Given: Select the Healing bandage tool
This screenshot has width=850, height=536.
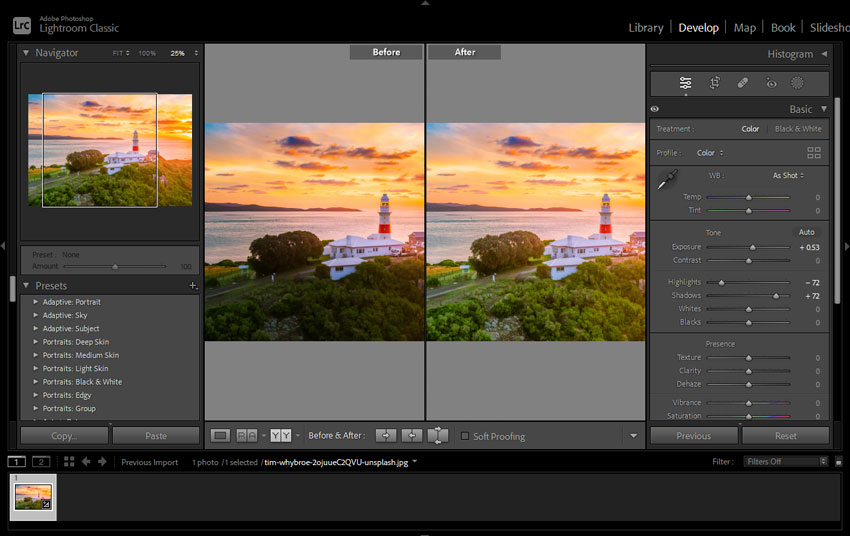Looking at the screenshot, I should coord(743,83).
